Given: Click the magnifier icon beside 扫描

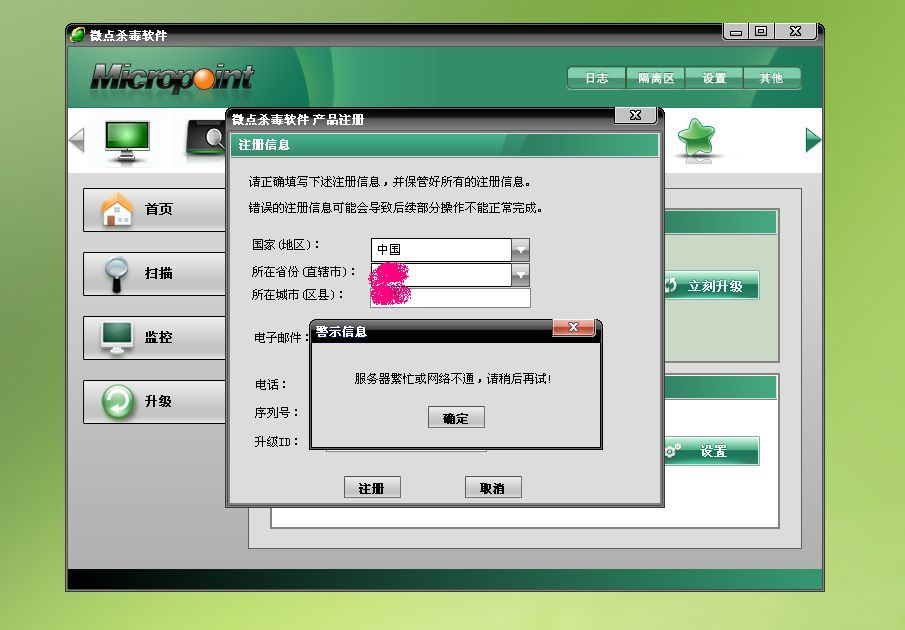Looking at the screenshot, I should (x=116, y=273).
